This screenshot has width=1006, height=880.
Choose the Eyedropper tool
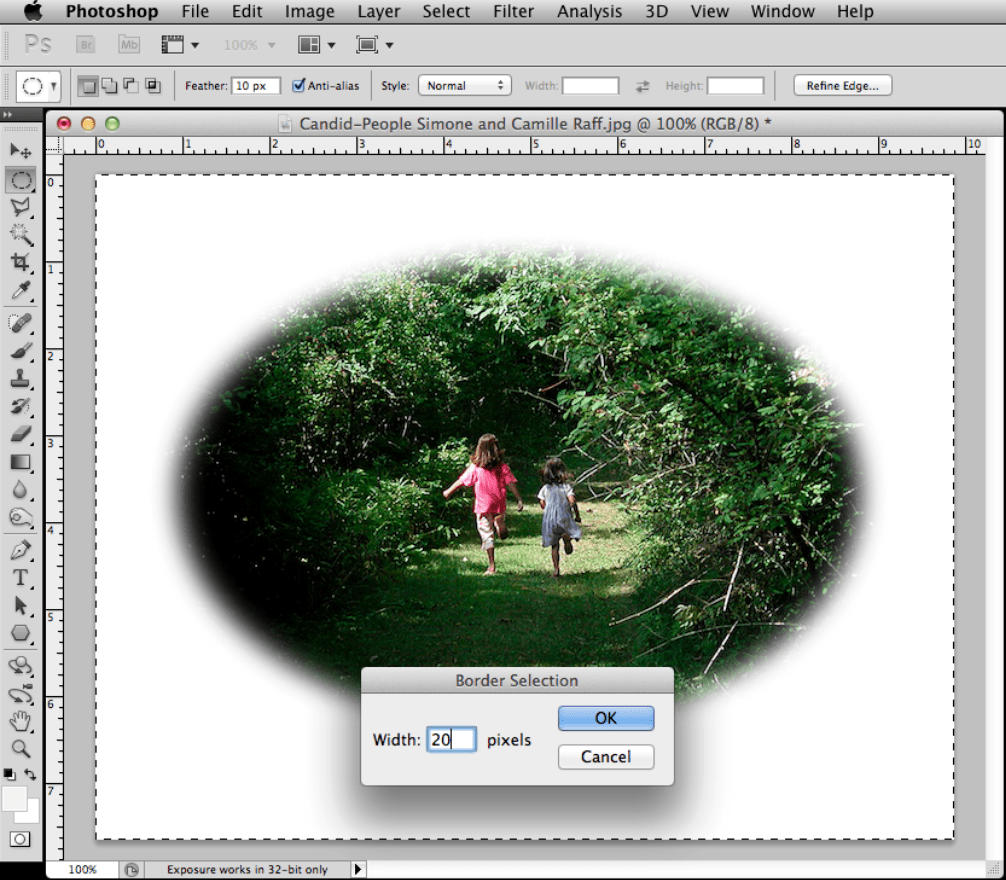pyautogui.click(x=20, y=291)
